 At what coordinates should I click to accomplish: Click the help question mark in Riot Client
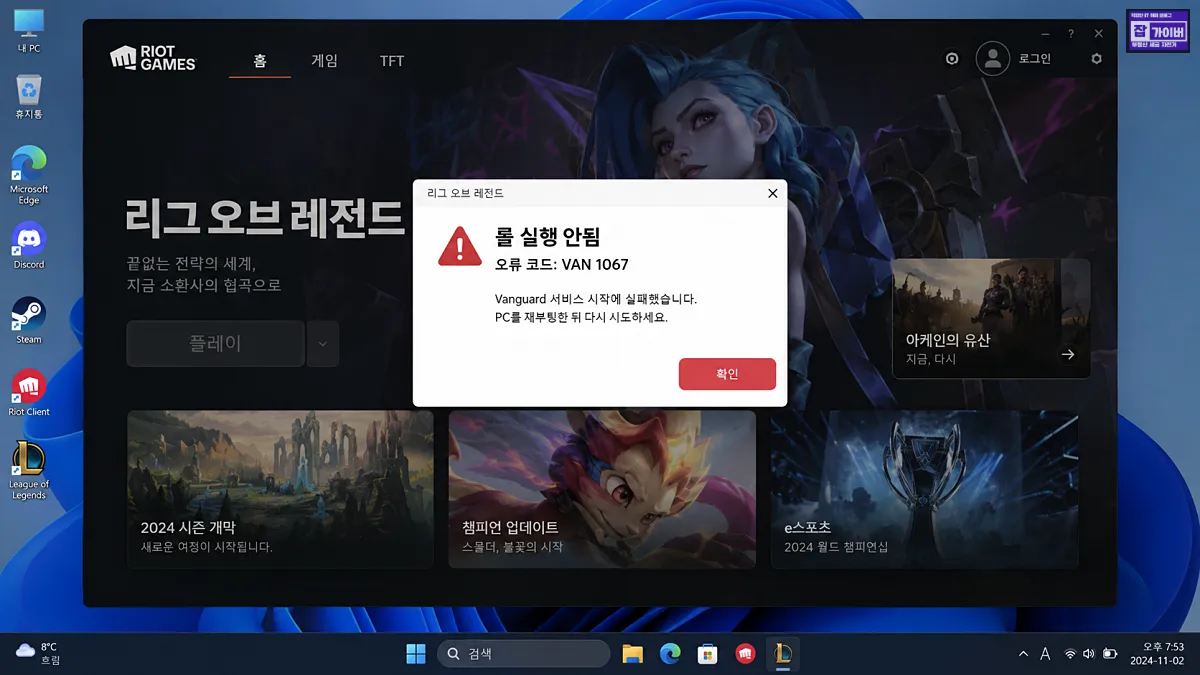(x=1071, y=34)
